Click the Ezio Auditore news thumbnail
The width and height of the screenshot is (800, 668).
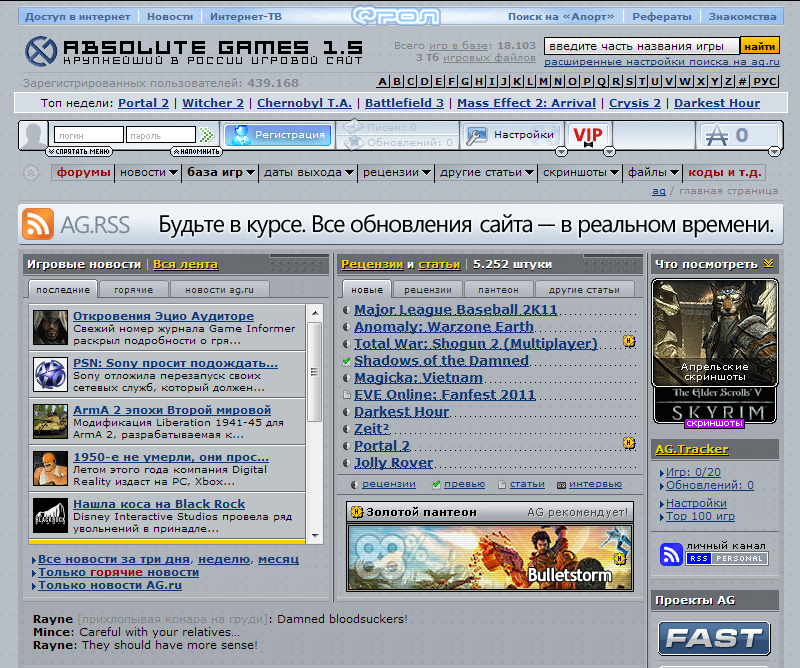pyautogui.click(x=51, y=328)
